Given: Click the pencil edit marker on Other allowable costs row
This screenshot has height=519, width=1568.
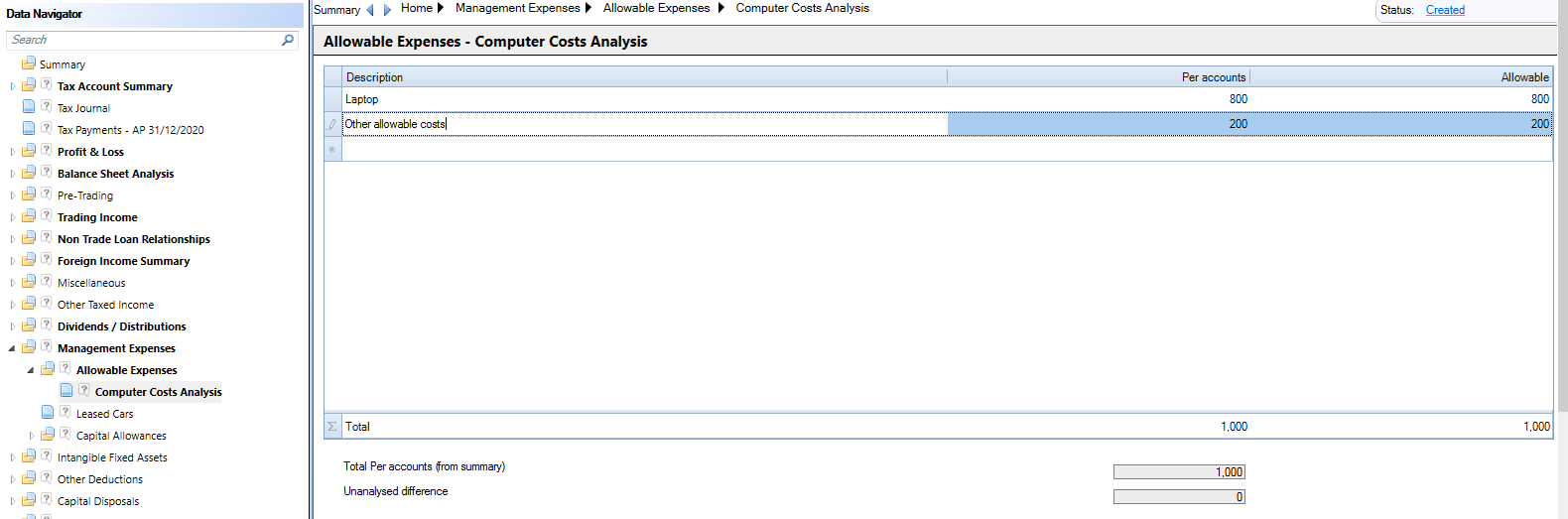Looking at the screenshot, I should (x=332, y=124).
